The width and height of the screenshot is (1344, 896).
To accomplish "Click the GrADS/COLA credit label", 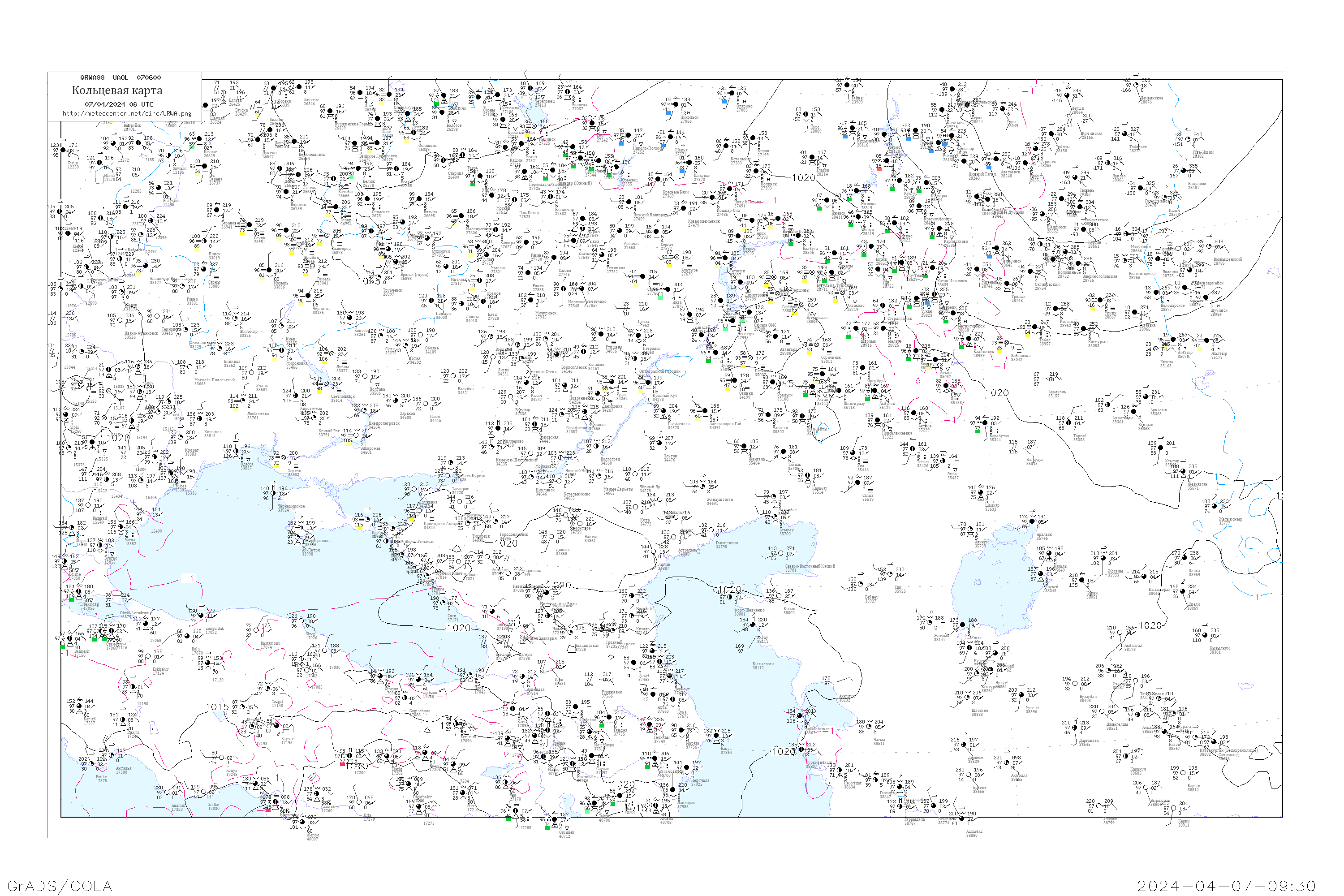I will 60,886.
